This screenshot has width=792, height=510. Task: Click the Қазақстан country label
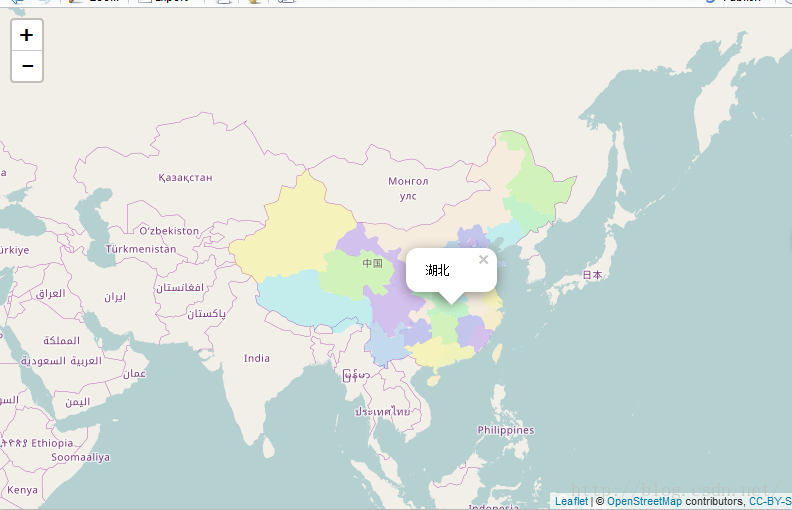(x=185, y=177)
